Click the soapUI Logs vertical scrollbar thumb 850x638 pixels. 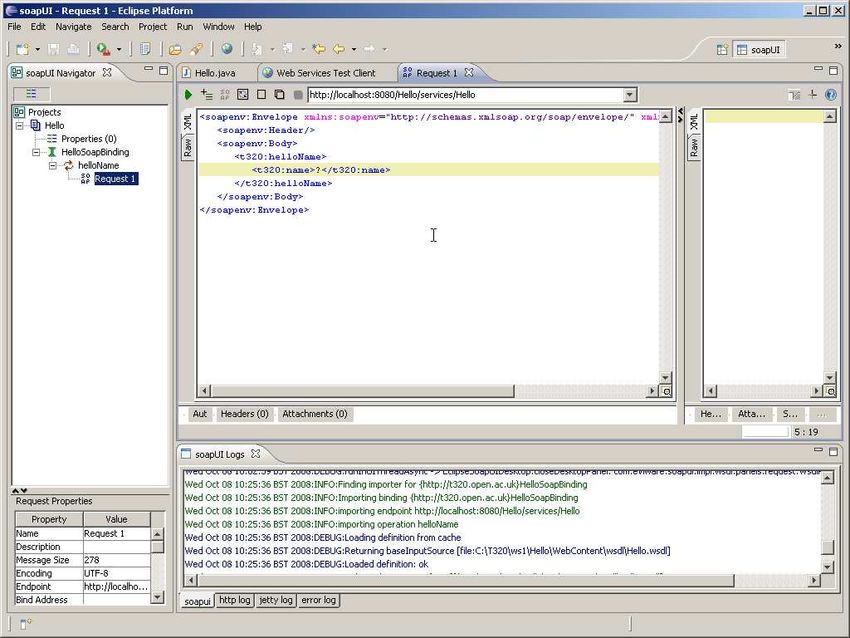point(828,547)
